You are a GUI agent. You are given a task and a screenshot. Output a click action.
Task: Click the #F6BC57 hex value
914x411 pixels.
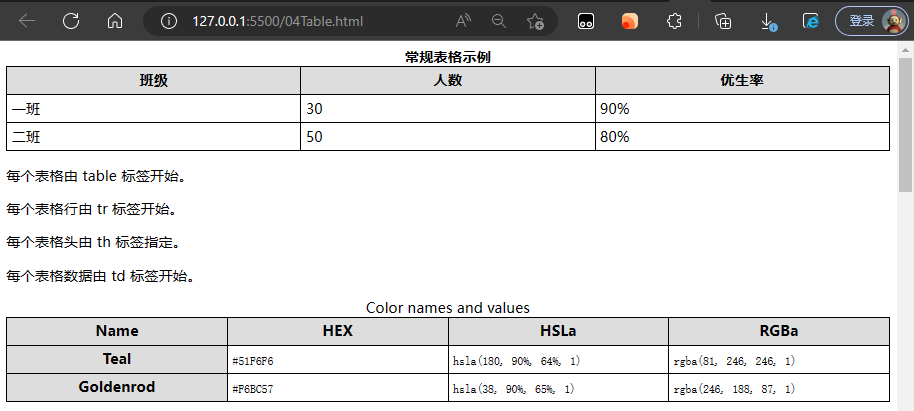pyautogui.click(x=252, y=389)
